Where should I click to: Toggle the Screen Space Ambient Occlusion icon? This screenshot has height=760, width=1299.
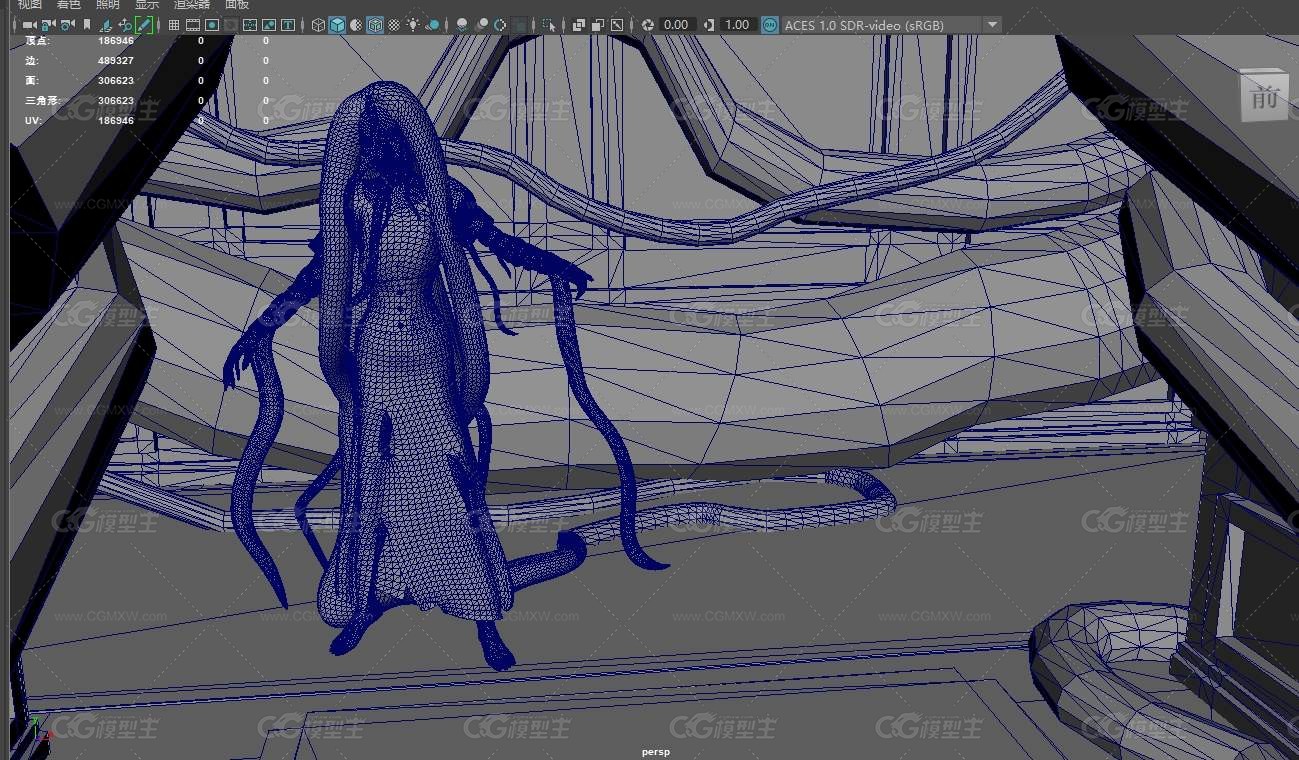pos(461,25)
